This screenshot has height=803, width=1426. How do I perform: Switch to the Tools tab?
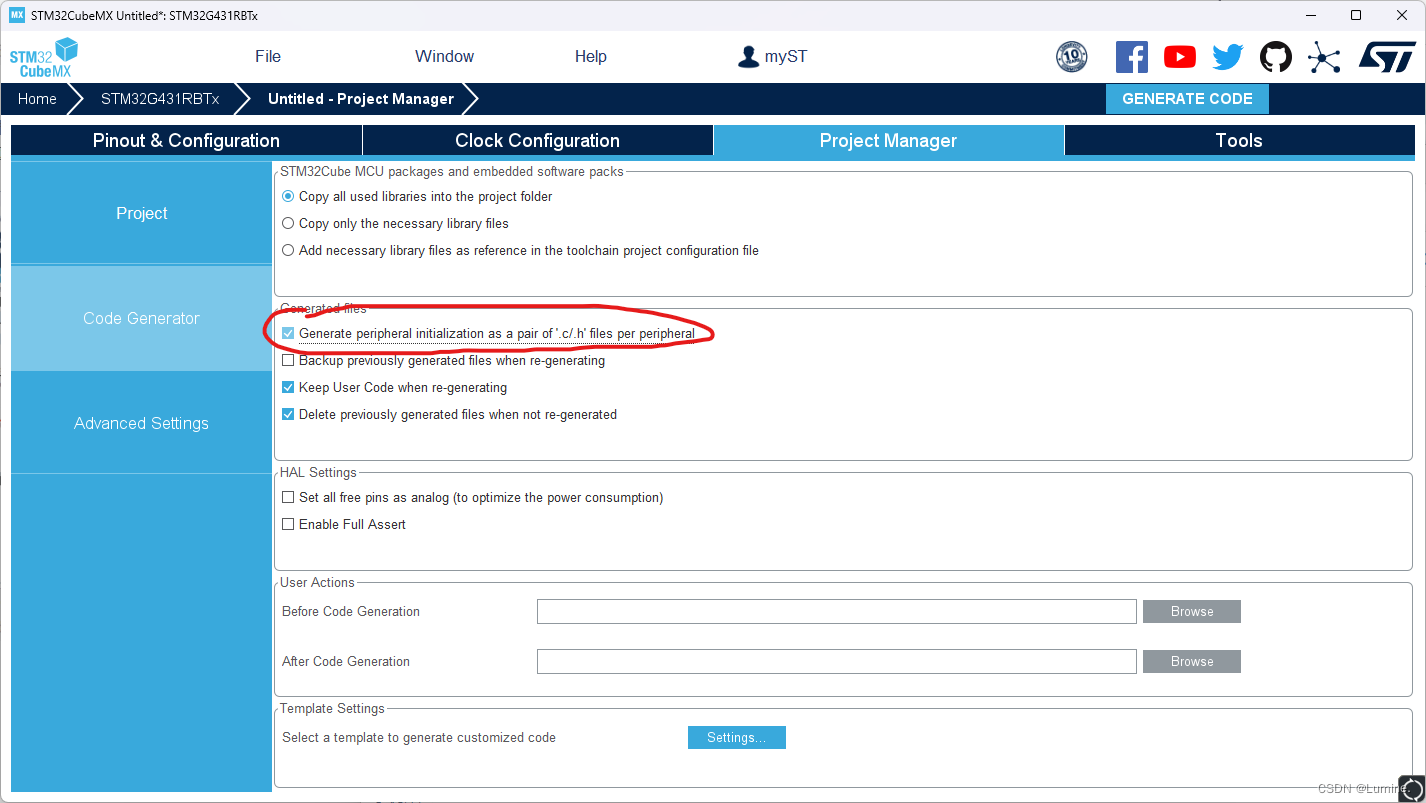(x=1240, y=141)
